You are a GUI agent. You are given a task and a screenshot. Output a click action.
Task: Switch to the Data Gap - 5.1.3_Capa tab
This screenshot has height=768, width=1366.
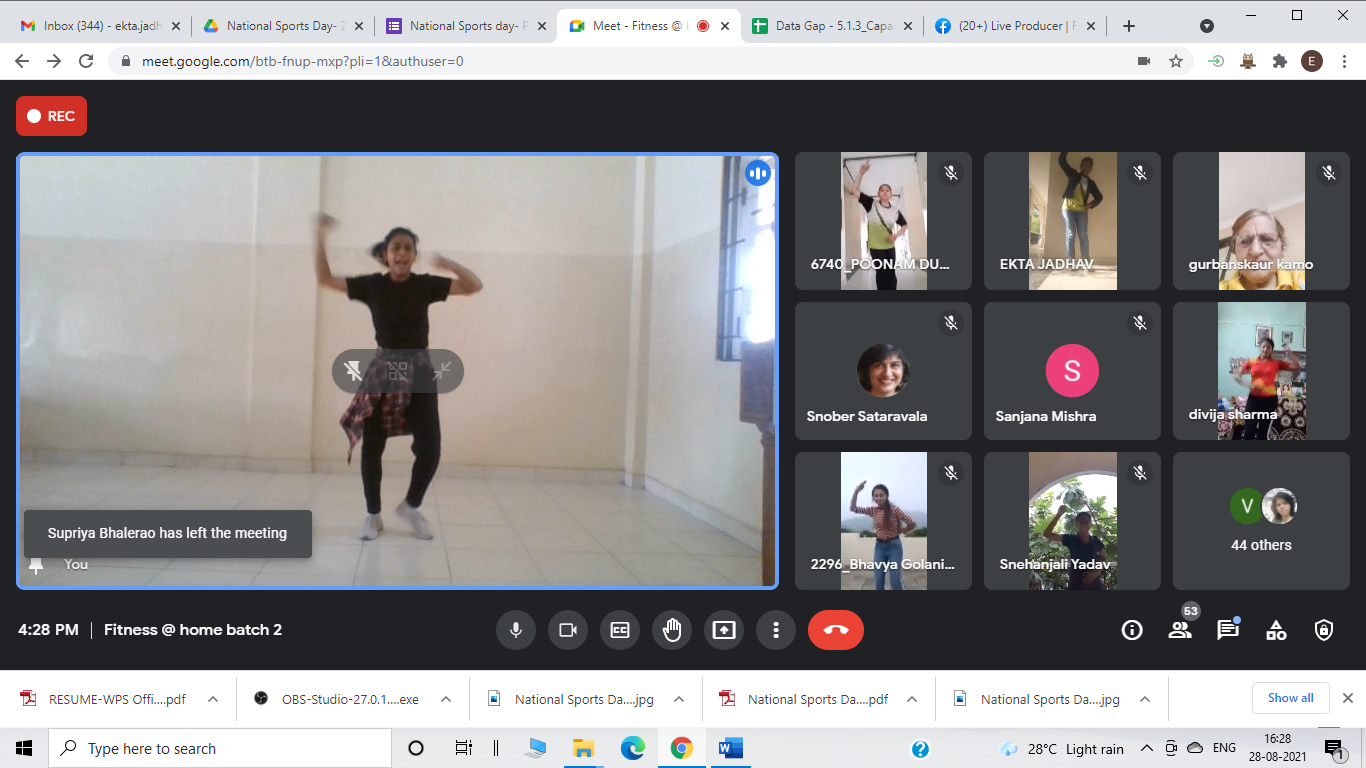click(837, 27)
